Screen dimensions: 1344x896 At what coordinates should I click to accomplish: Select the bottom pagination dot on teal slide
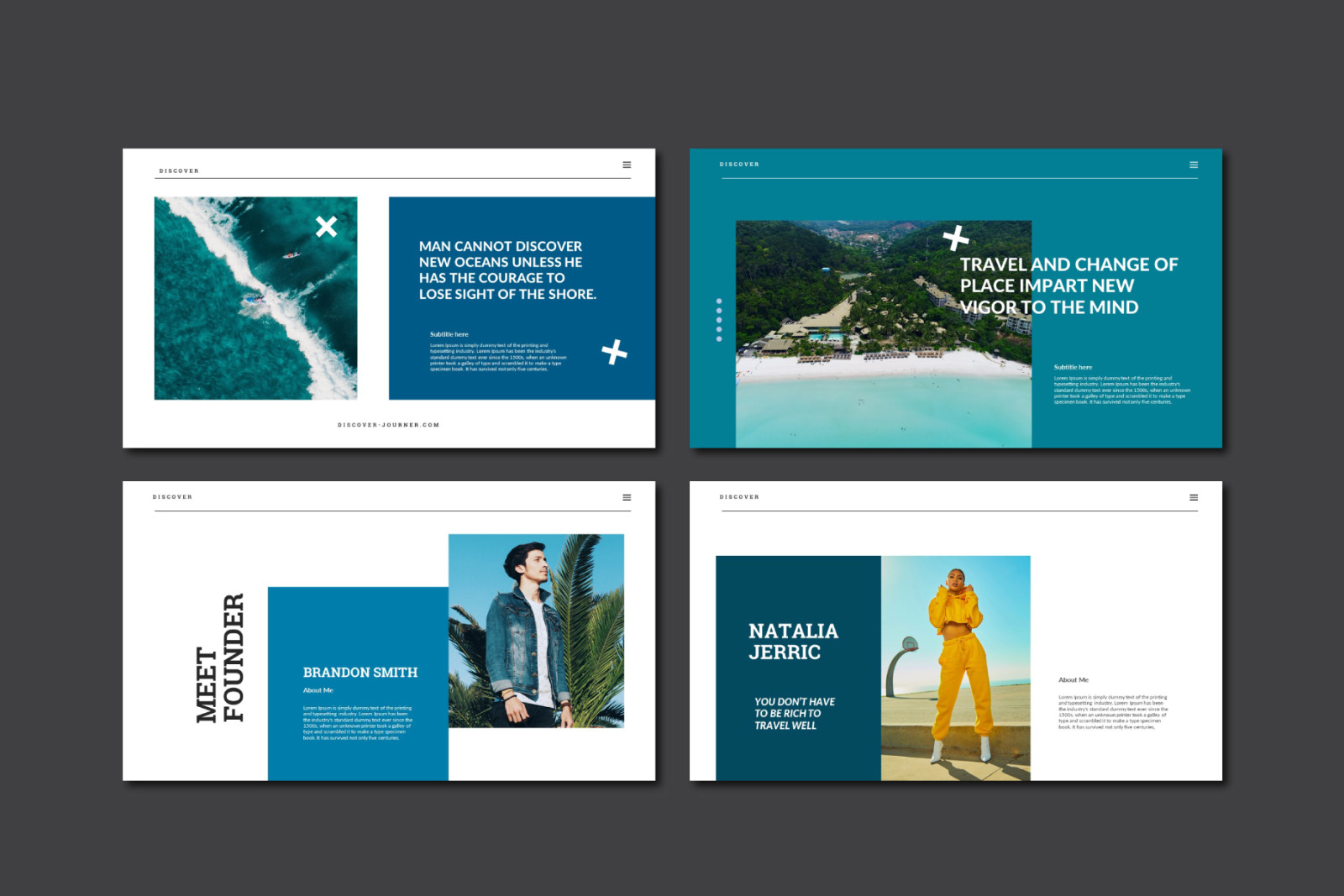tap(719, 339)
